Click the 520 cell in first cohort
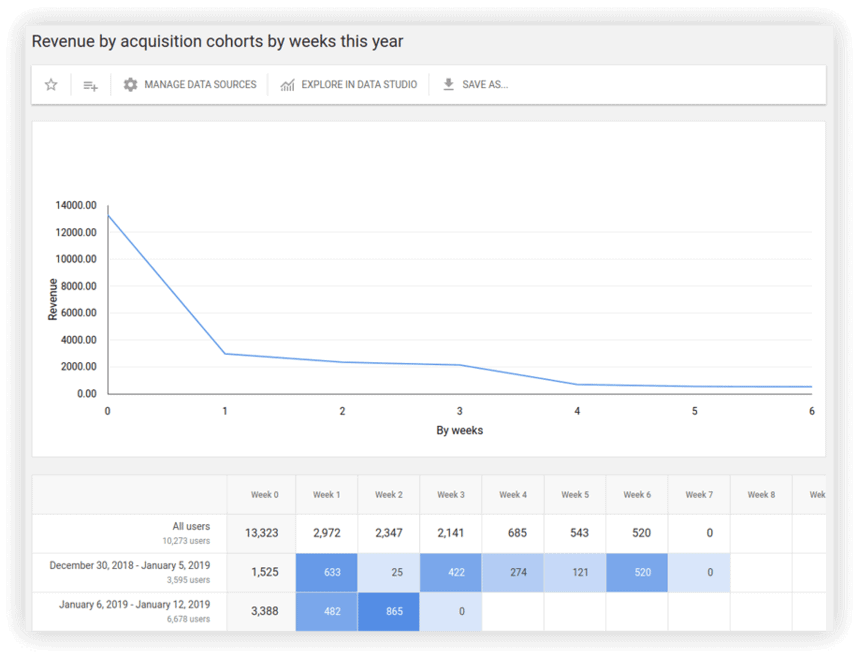Screen dimensions: 859x657 tap(637, 573)
